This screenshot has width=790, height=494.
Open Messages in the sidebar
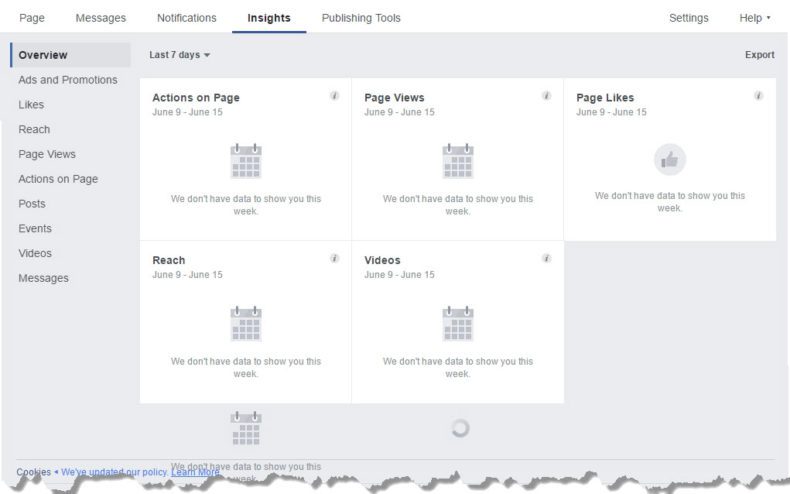tap(43, 278)
